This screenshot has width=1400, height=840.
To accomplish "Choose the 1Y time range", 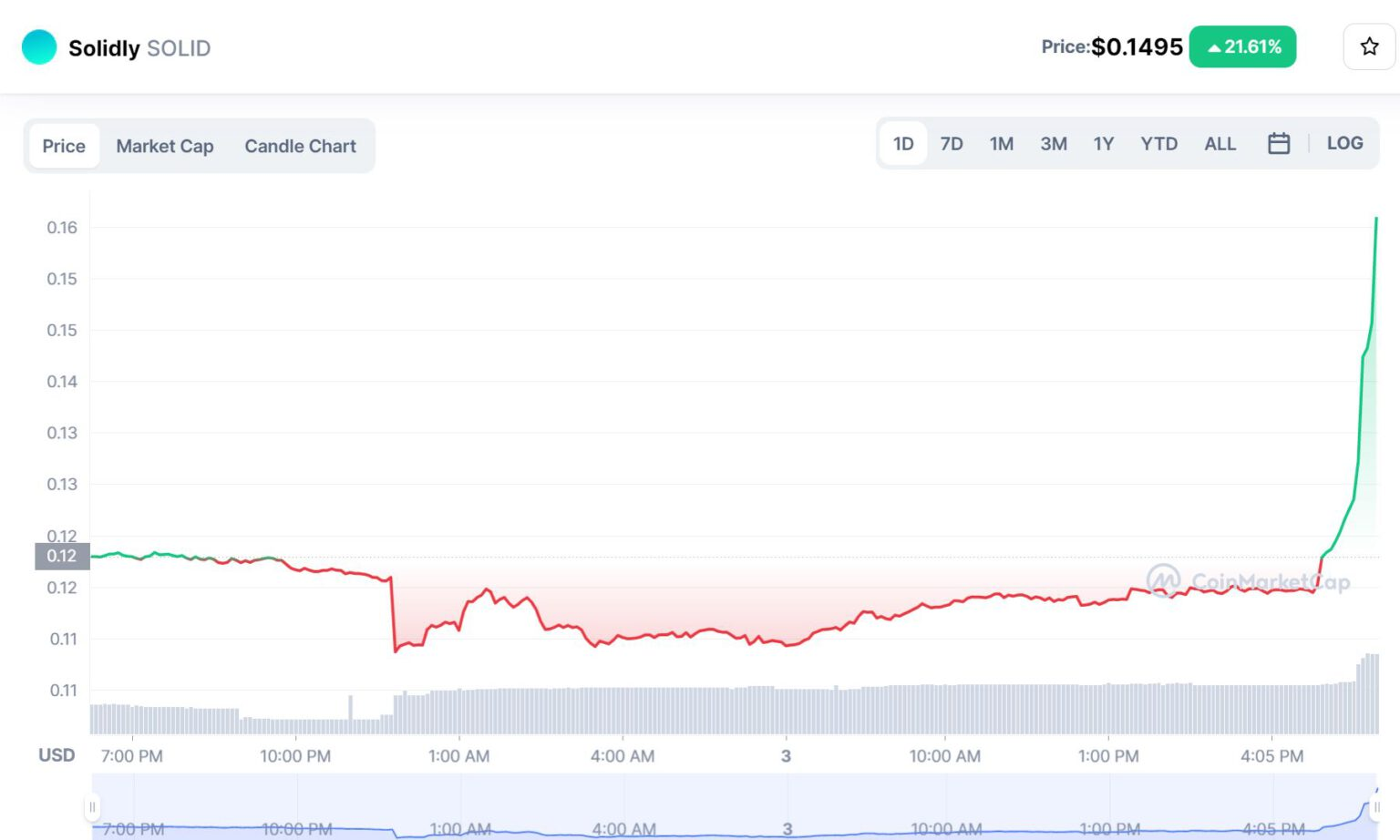I will [1104, 144].
